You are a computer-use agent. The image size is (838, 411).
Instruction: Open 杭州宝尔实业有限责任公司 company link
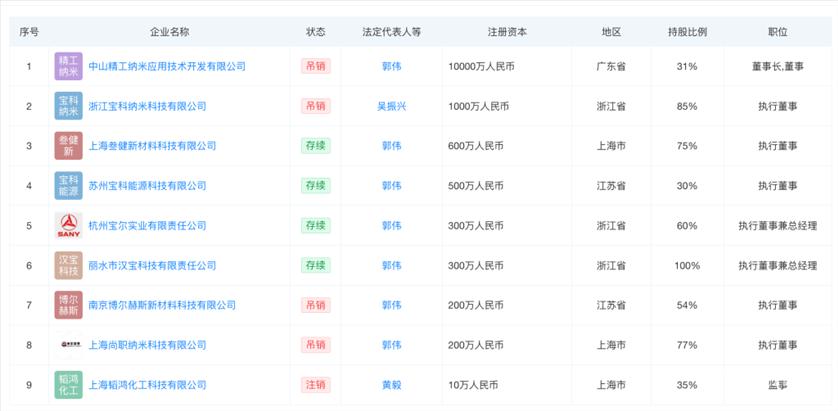[x=147, y=226]
